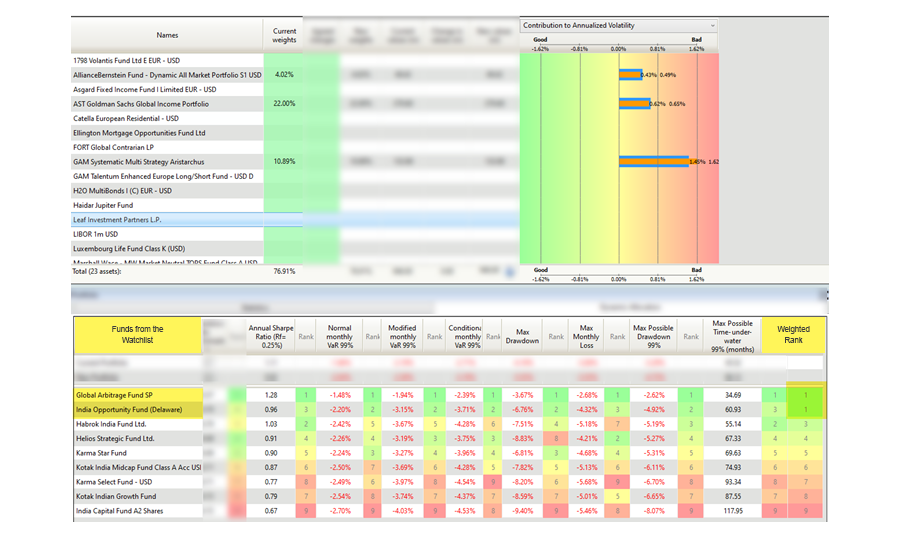Select GAM Systematic Multi Strategy Aristarchus row
The width and height of the screenshot is (900, 536).
pyautogui.click(x=167, y=162)
